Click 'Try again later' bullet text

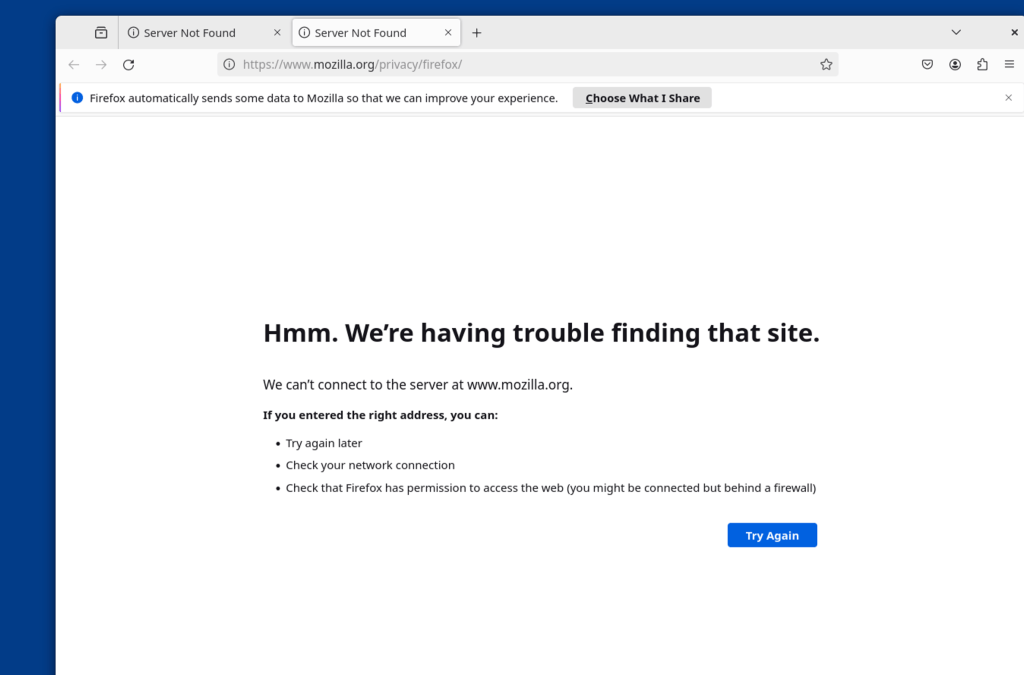(324, 443)
